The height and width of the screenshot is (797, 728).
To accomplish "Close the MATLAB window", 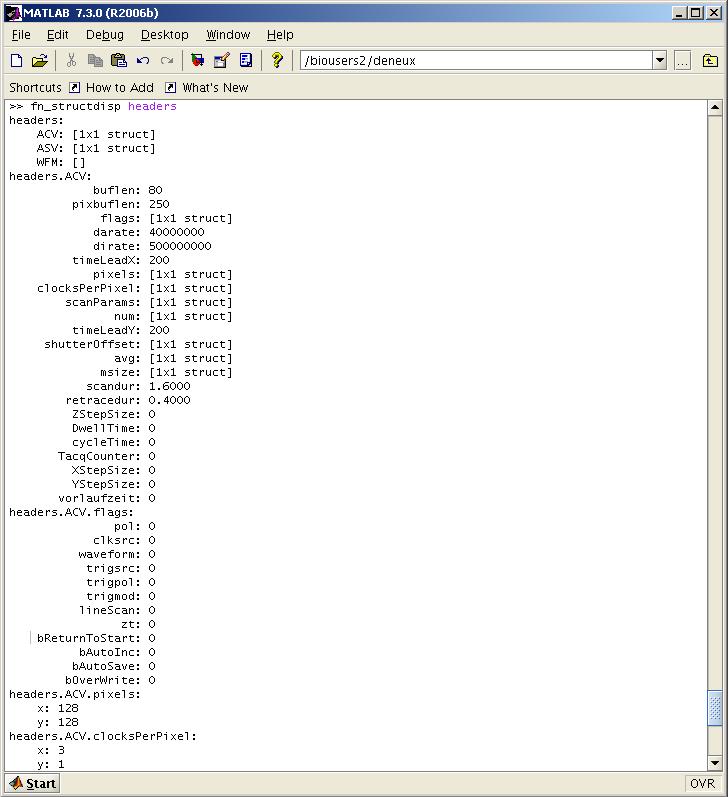I will coord(714,13).
